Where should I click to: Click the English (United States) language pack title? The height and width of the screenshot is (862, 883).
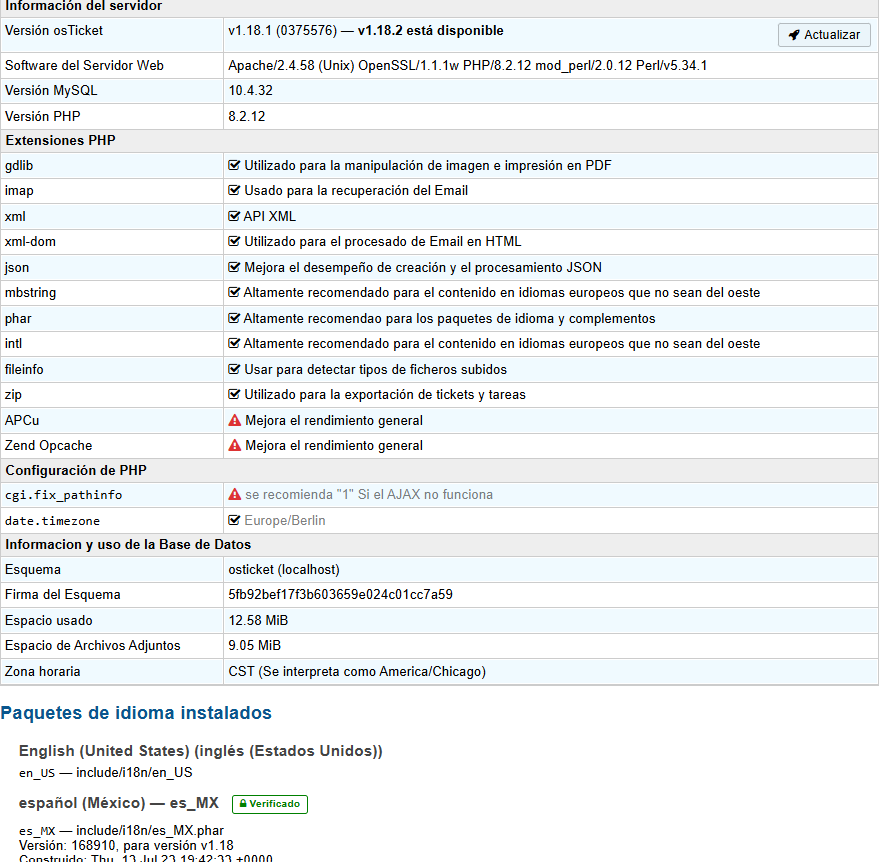point(200,751)
